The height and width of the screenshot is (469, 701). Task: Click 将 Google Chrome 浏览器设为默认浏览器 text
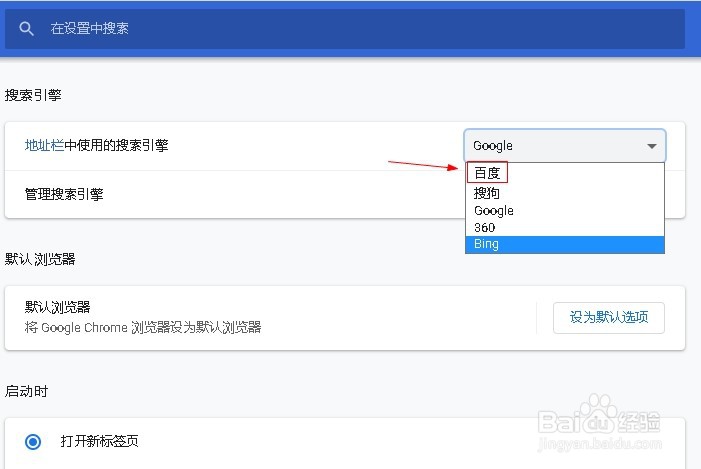pyautogui.click(x=143, y=327)
